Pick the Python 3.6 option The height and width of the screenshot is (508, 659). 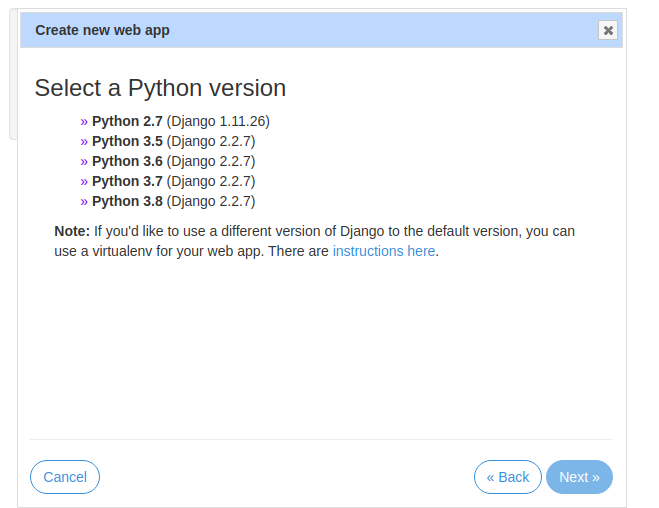(127, 161)
